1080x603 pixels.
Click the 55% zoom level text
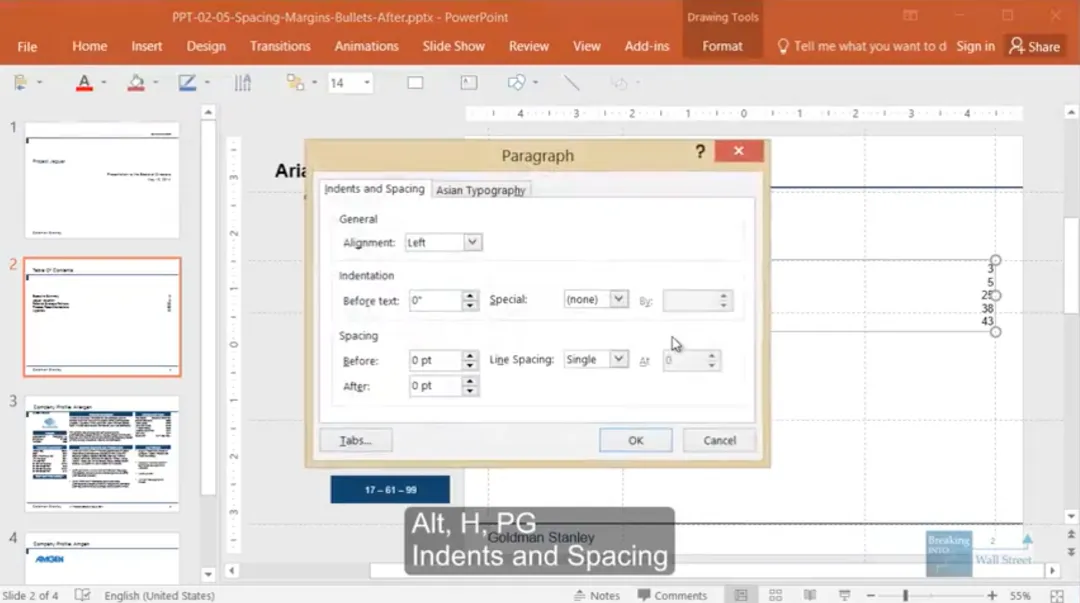1020,595
